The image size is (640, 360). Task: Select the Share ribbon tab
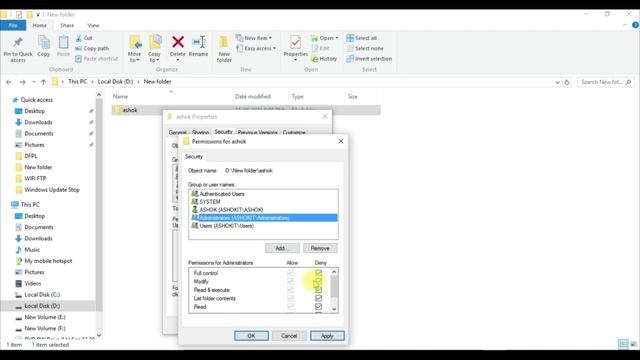pyautogui.click(x=67, y=25)
